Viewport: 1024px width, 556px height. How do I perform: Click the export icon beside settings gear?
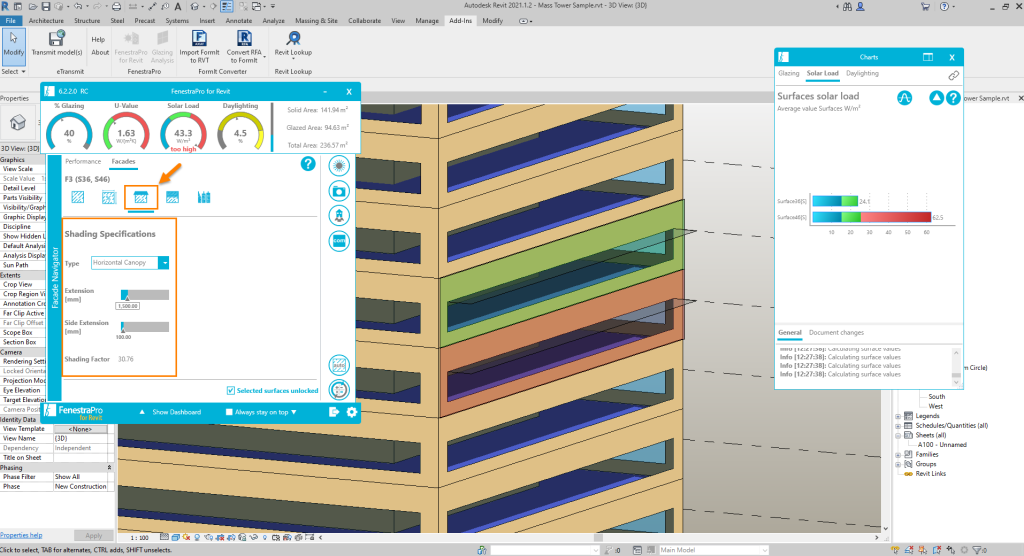[334, 412]
